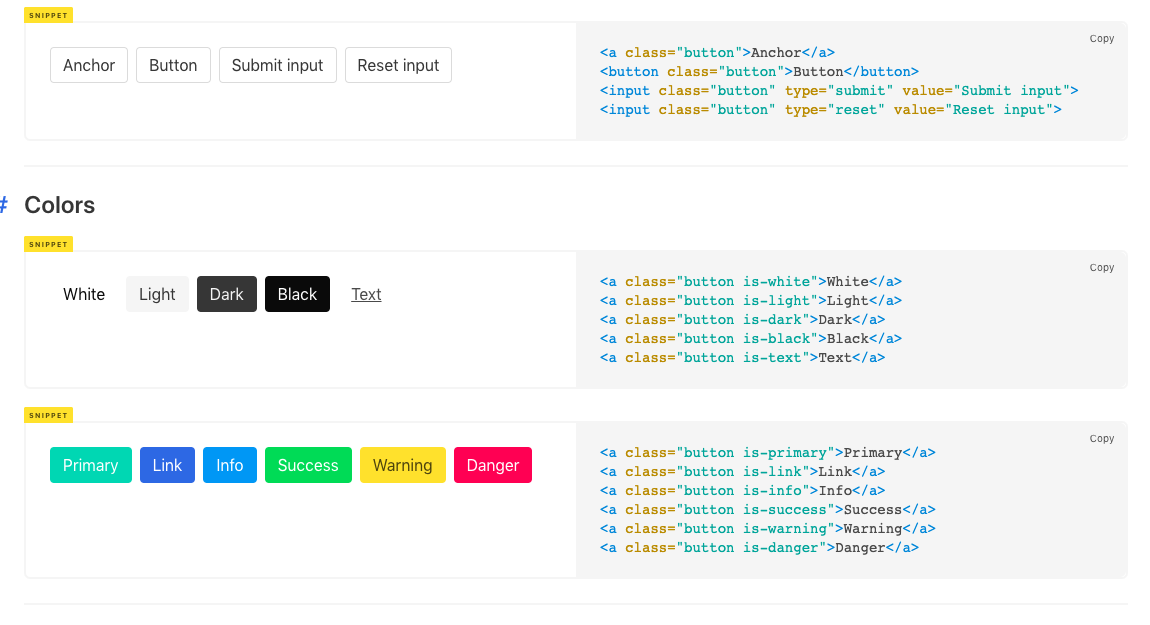Click the Black colored button
1150x625 pixels.
(x=297, y=294)
